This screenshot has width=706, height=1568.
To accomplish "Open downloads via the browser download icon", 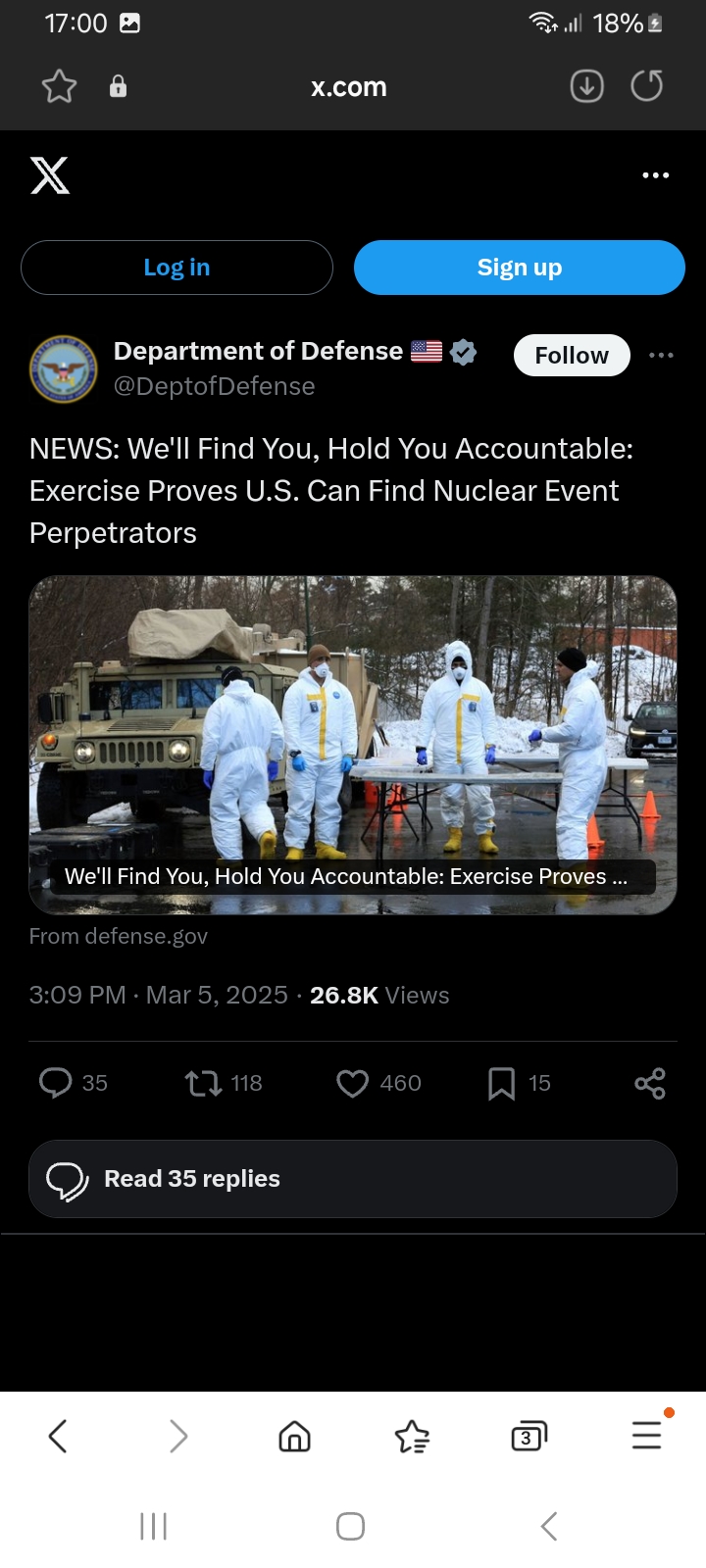I will 587,86.
